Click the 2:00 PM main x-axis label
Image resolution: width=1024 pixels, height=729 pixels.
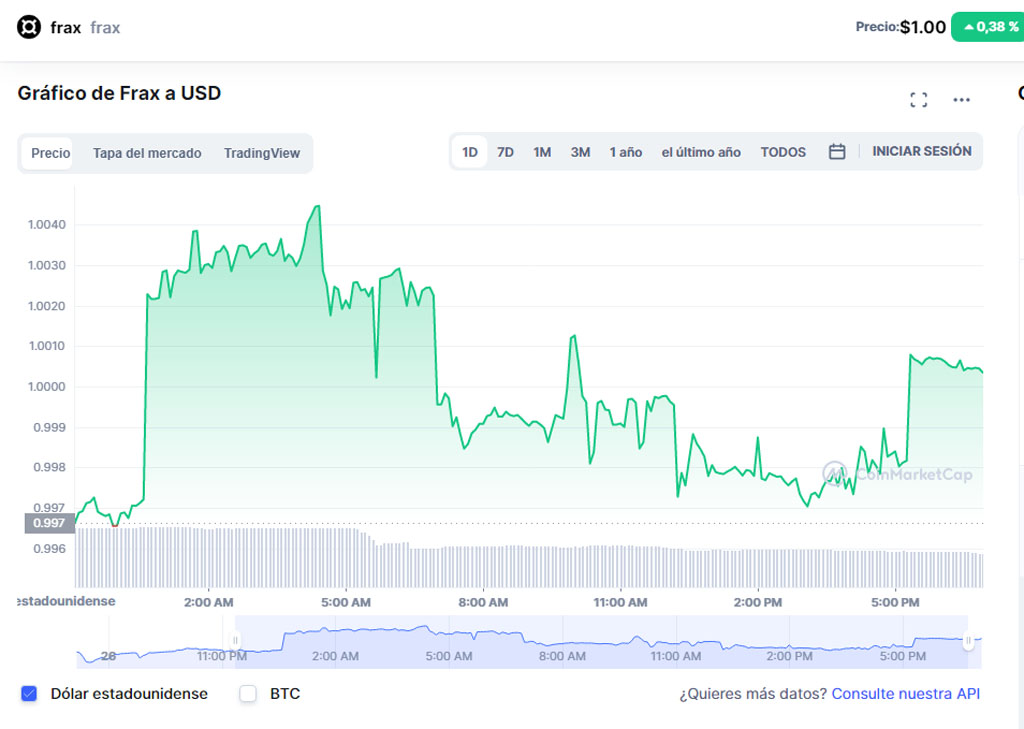coord(758,602)
